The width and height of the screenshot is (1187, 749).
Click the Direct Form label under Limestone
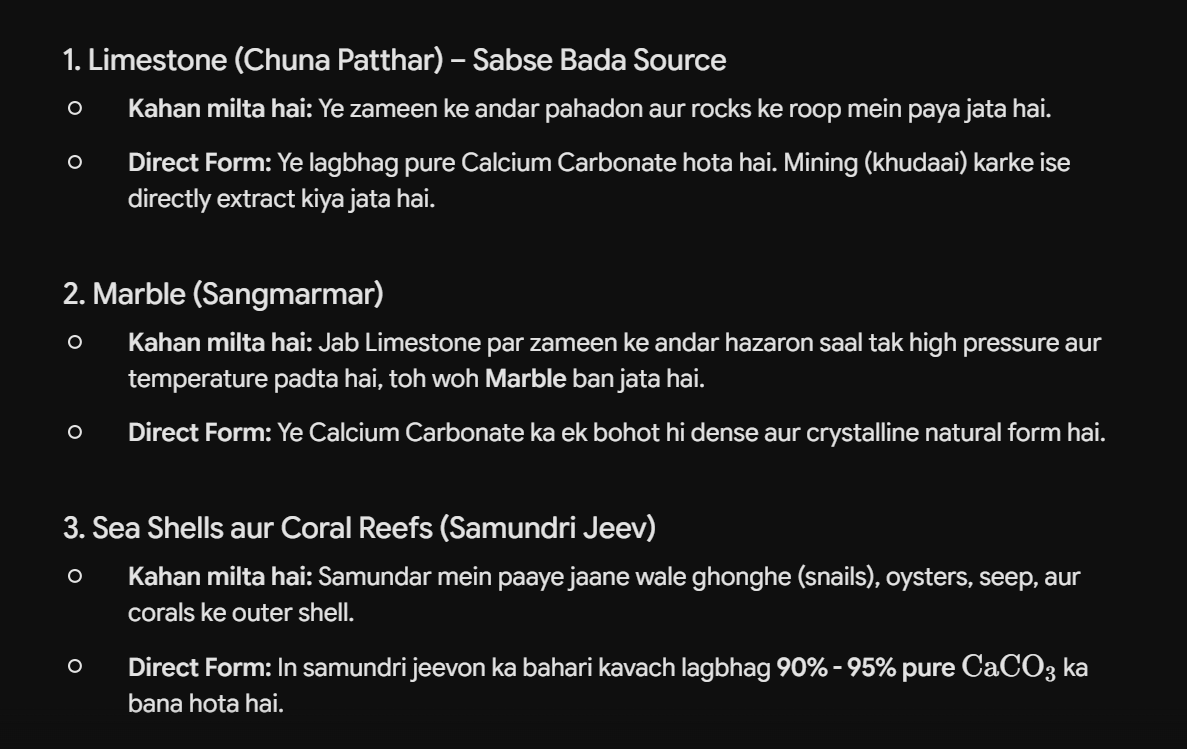[x=200, y=163]
